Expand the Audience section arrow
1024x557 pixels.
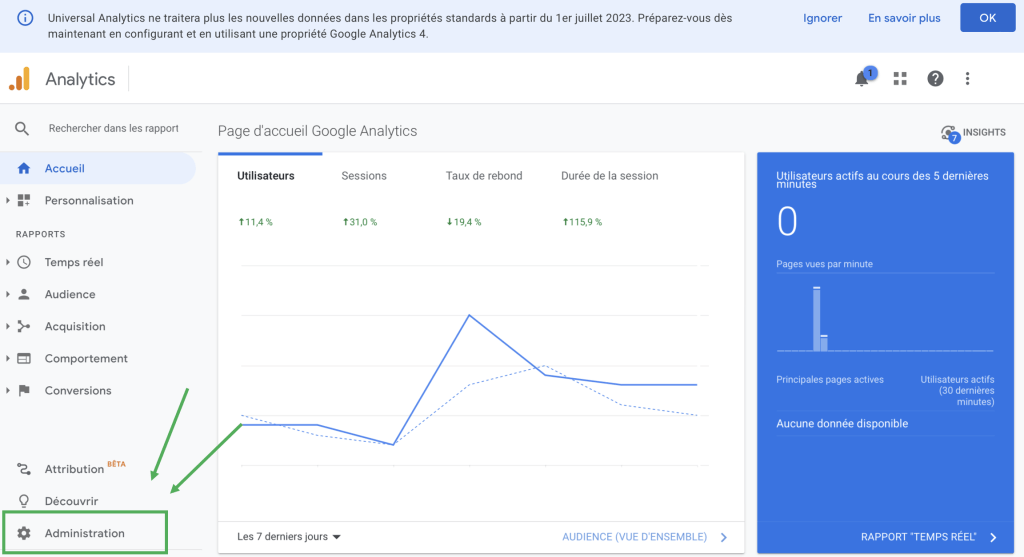(x=8, y=294)
